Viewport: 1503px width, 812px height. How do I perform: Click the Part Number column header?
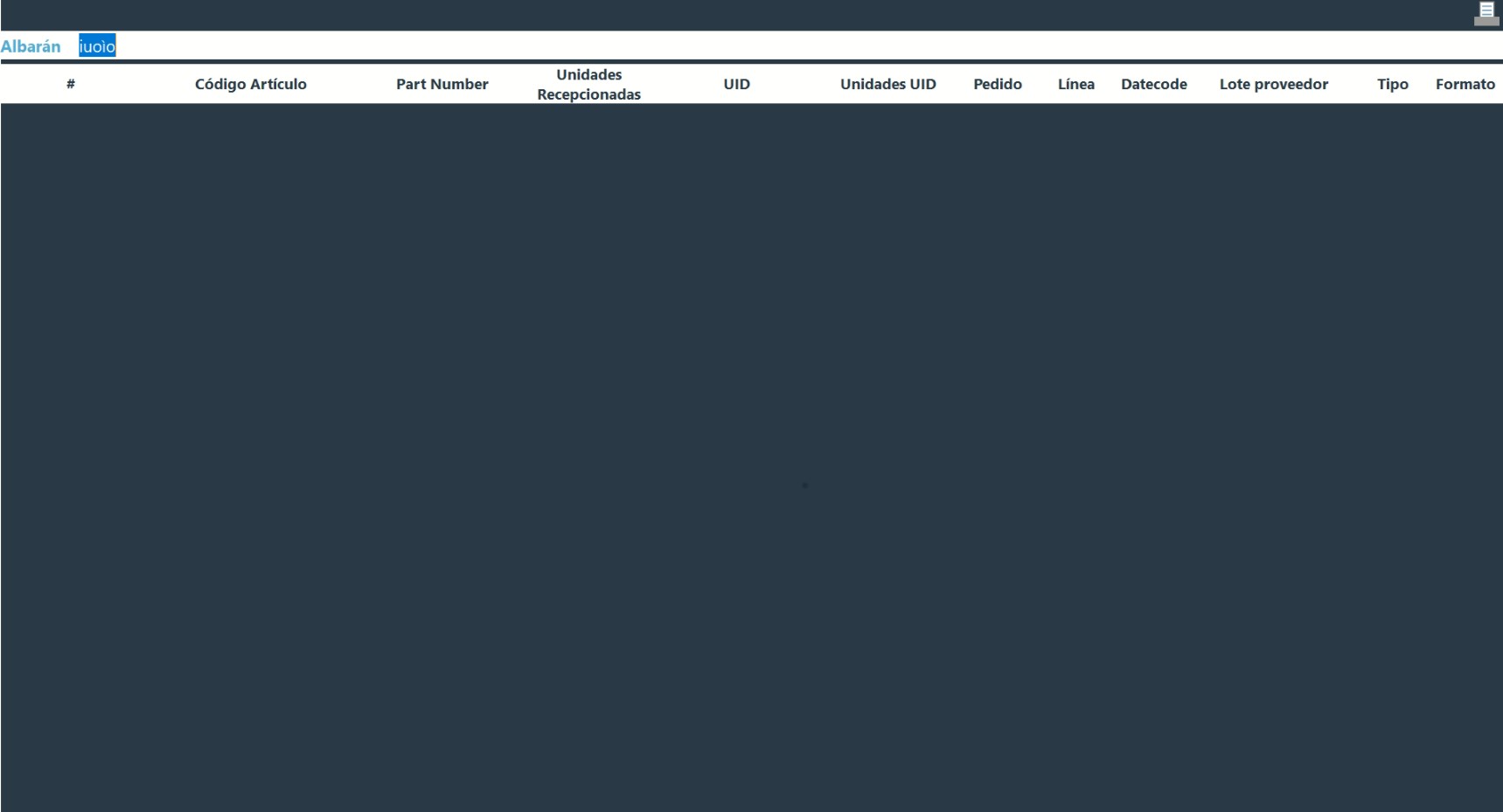point(442,84)
